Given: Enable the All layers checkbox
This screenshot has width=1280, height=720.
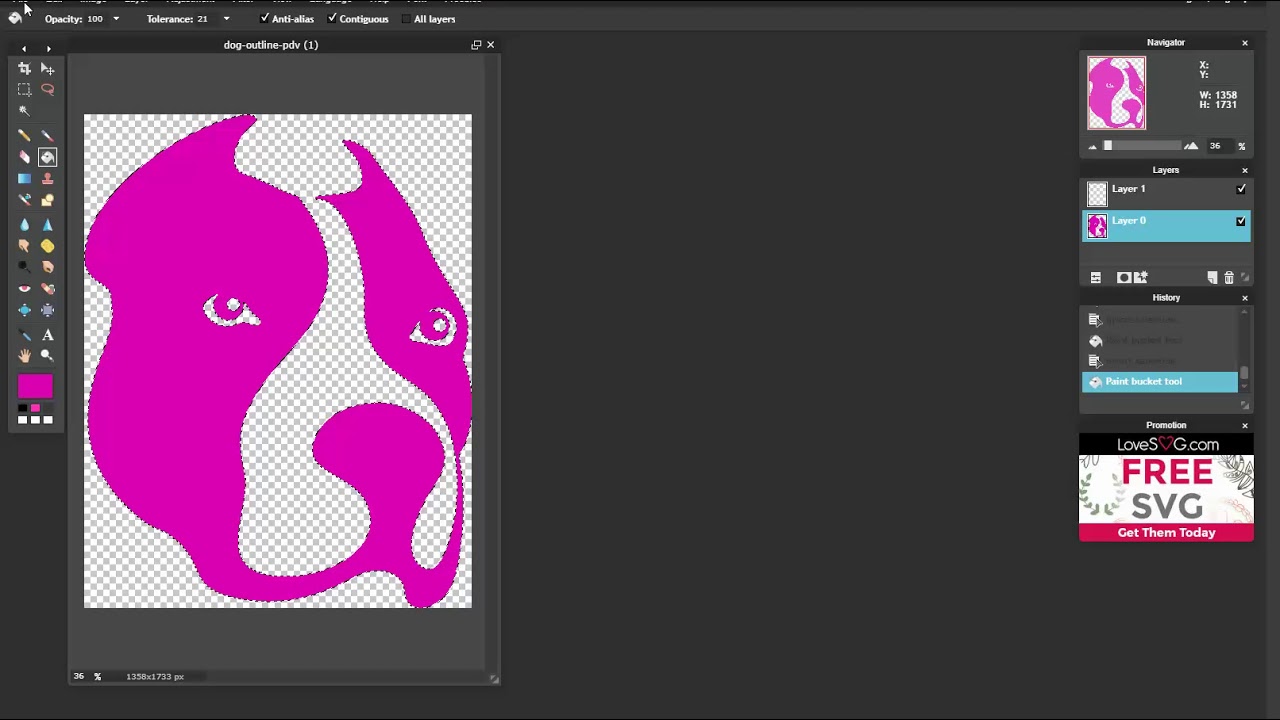Looking at the screenshot, I should pyautogui.click(x=406, y=19).
